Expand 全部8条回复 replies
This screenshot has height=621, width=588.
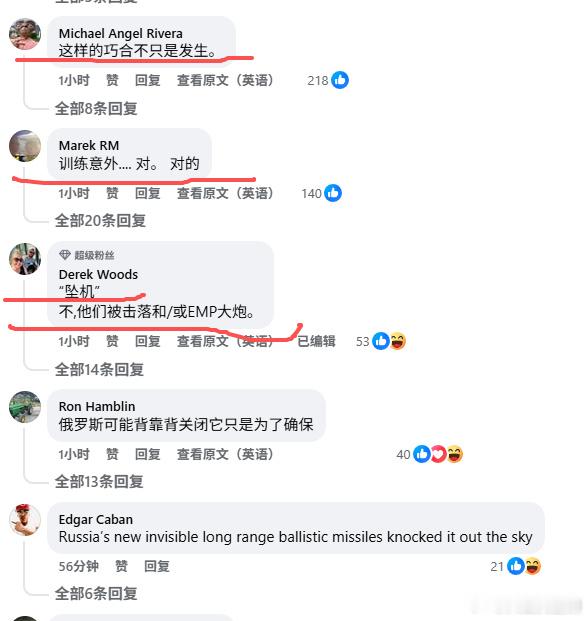tap(96, 109)
